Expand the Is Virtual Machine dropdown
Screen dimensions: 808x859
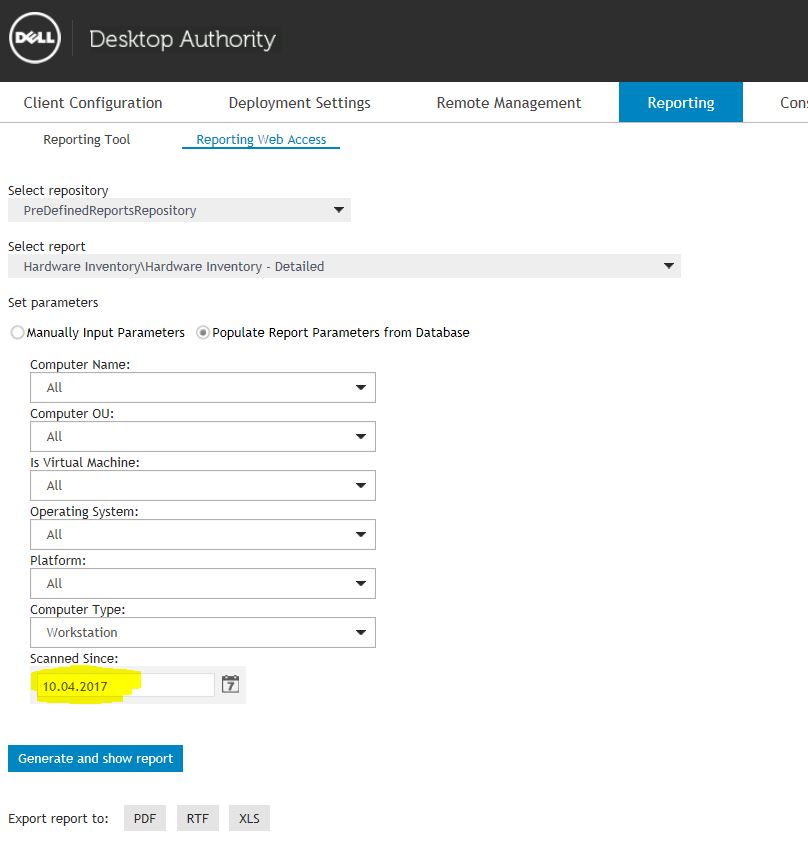point(203,485)
